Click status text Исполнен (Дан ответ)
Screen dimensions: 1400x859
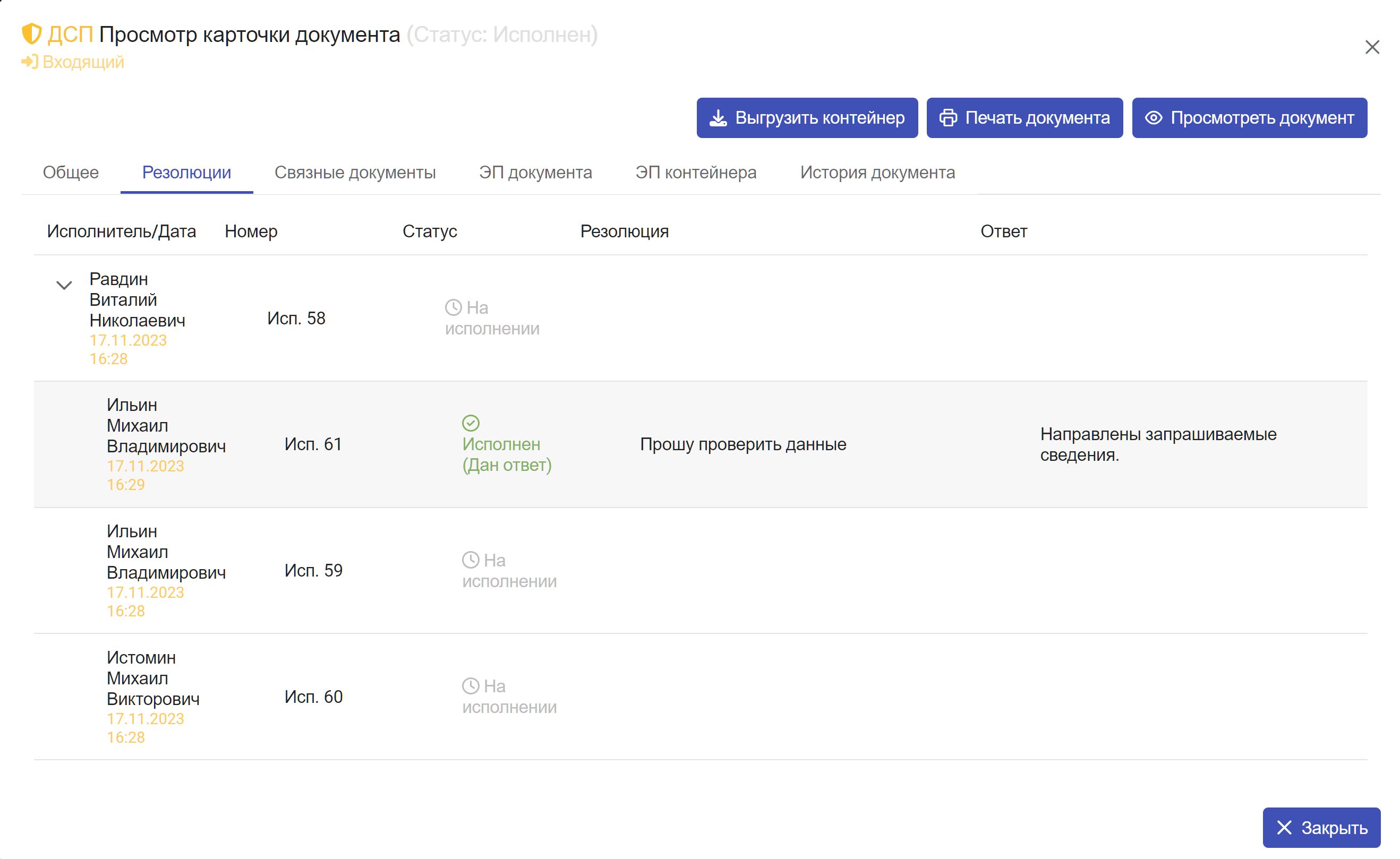point(507,454)
